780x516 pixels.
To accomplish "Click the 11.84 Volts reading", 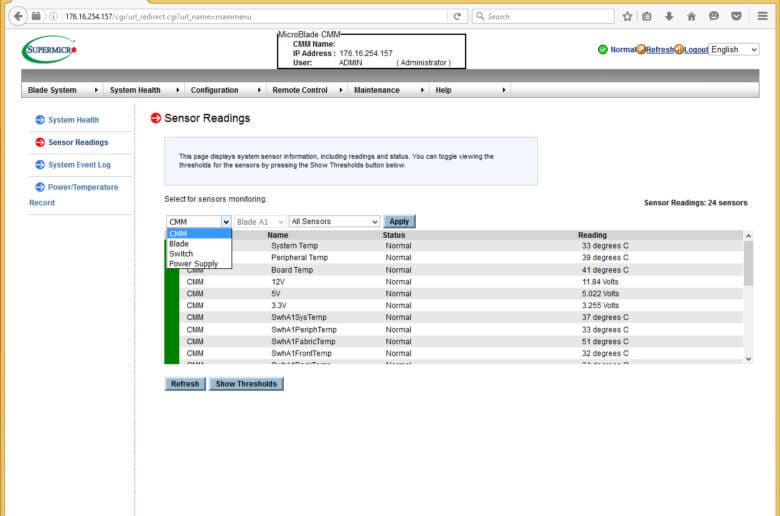I will (x=600, y=282).
